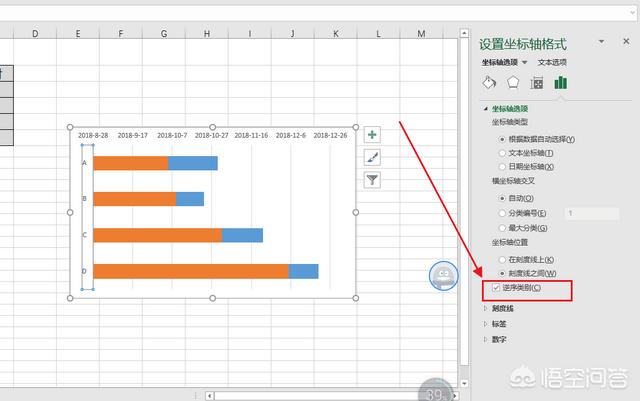Click the 分类编号 input field

tap(591, 213)
